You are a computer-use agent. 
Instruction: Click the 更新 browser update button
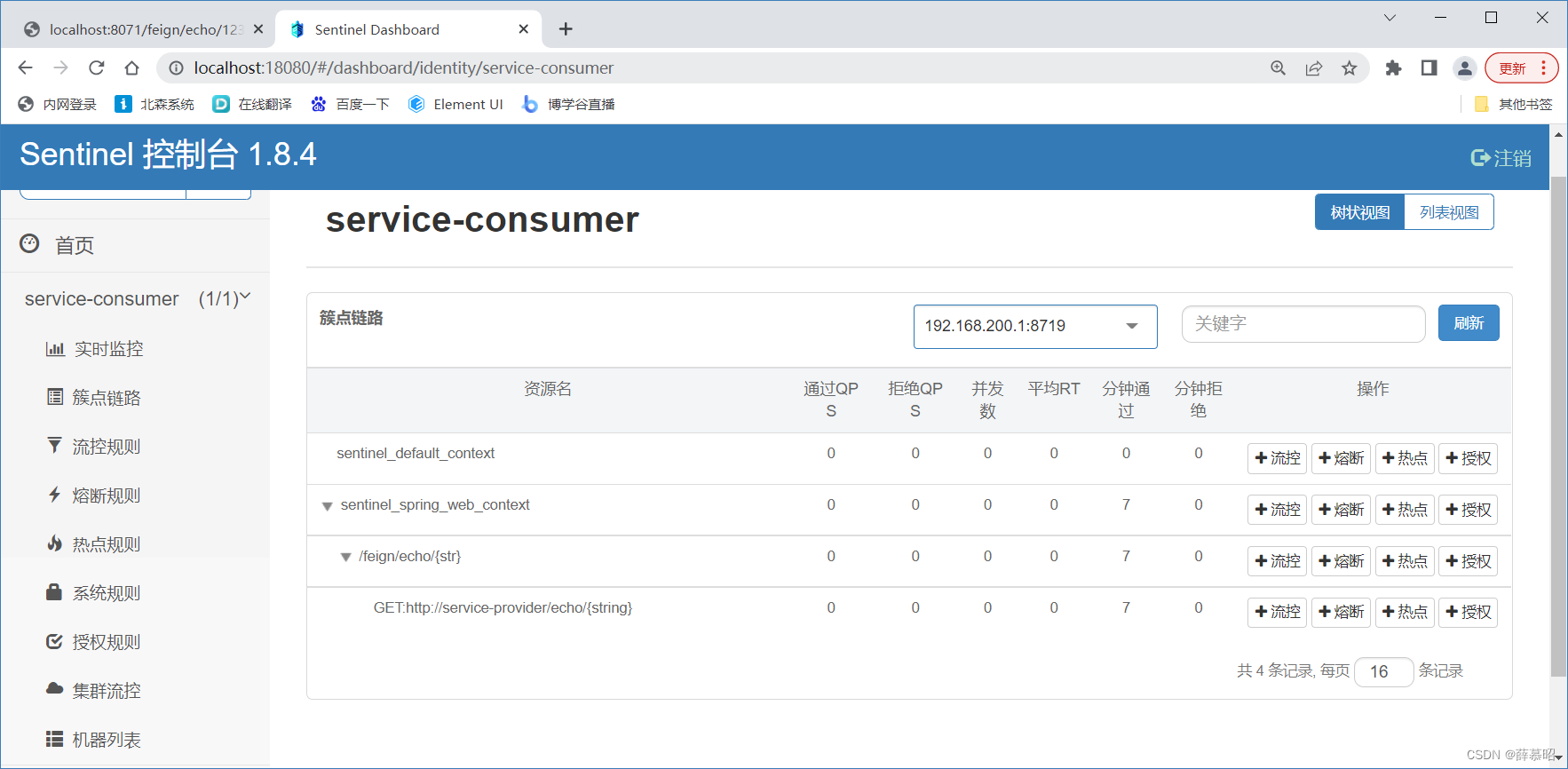click(x=1521, y=67)
